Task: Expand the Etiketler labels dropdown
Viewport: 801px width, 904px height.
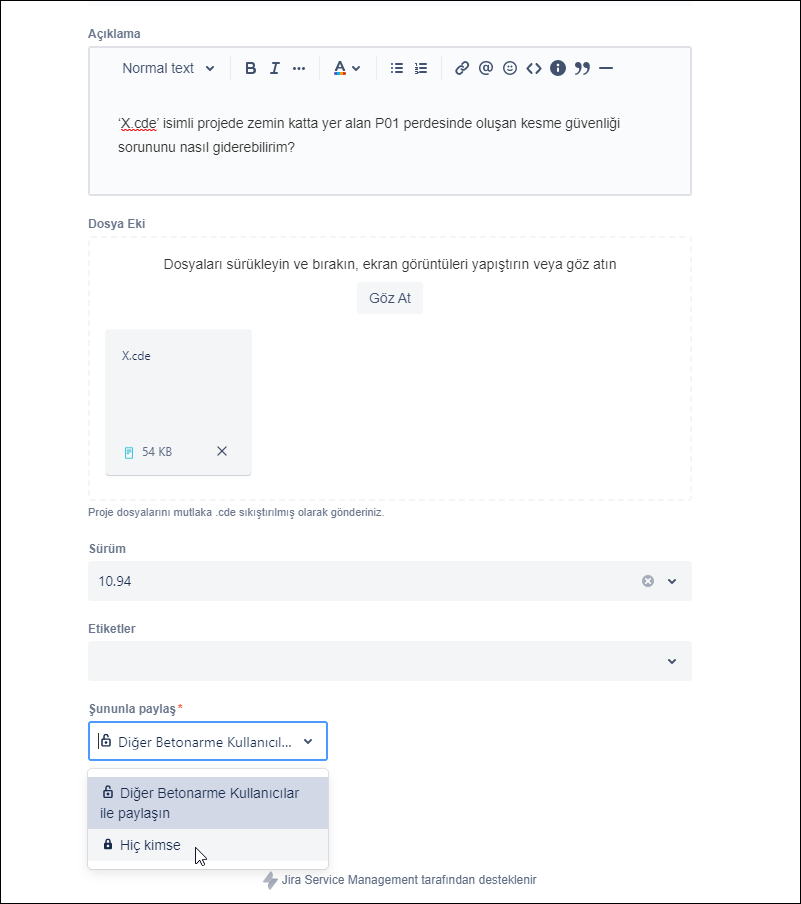Action: click(x=672, y=661)
